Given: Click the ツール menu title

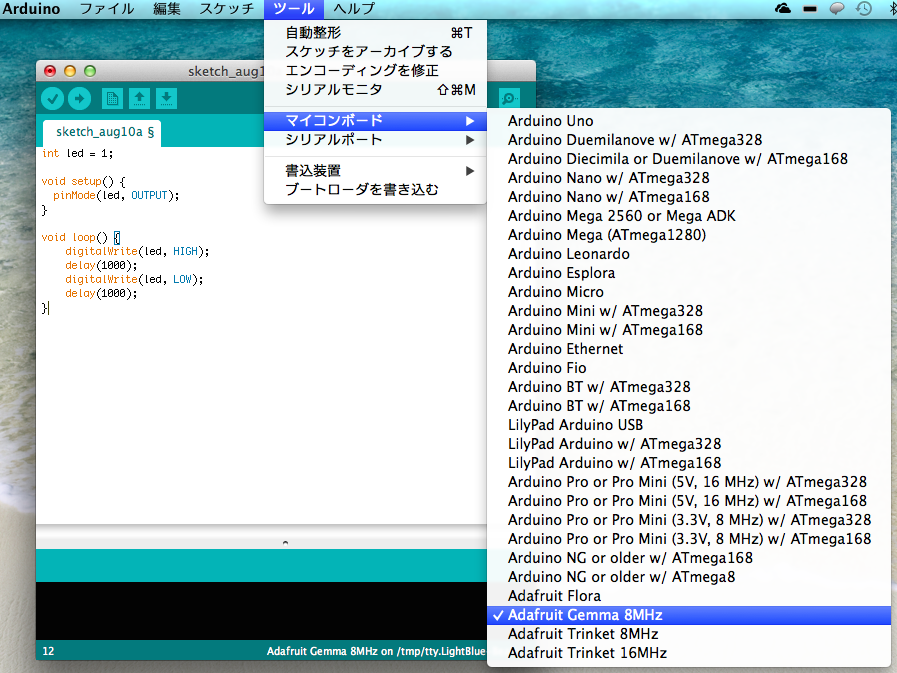Looking at the screenshot, I should click(x=293, y=9).
